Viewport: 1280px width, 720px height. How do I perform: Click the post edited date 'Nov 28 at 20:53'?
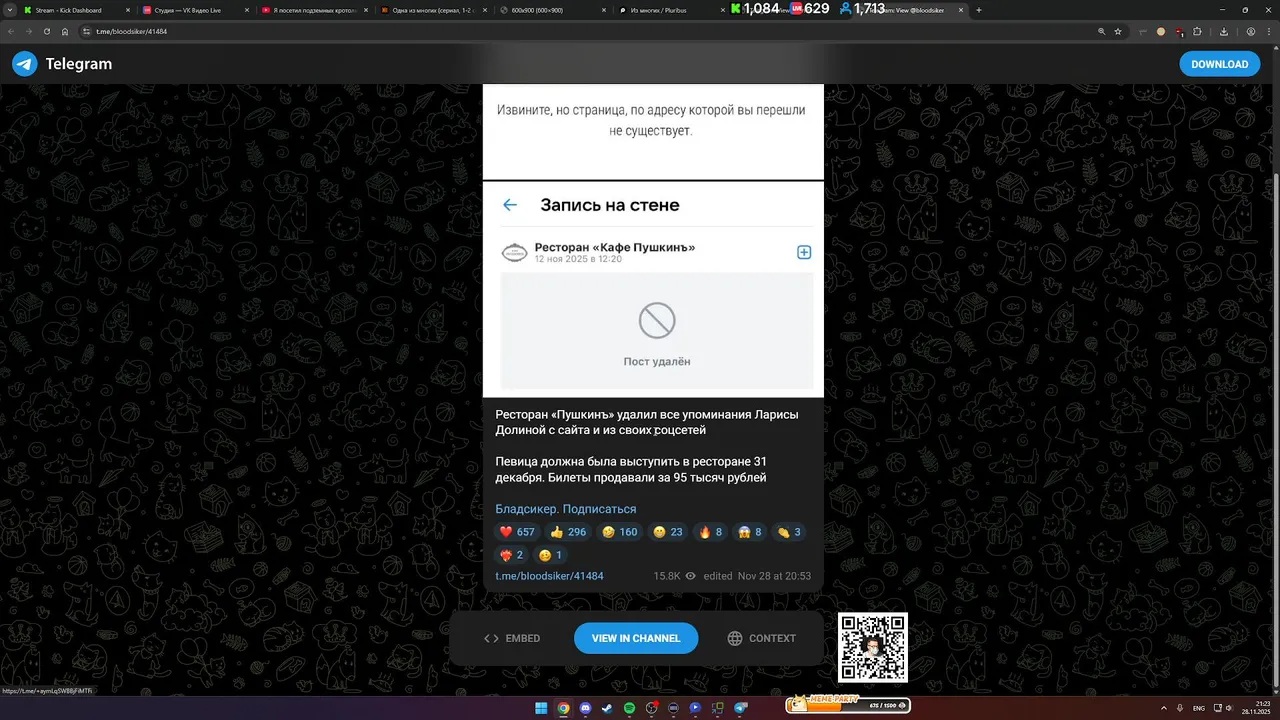point(774,576)
